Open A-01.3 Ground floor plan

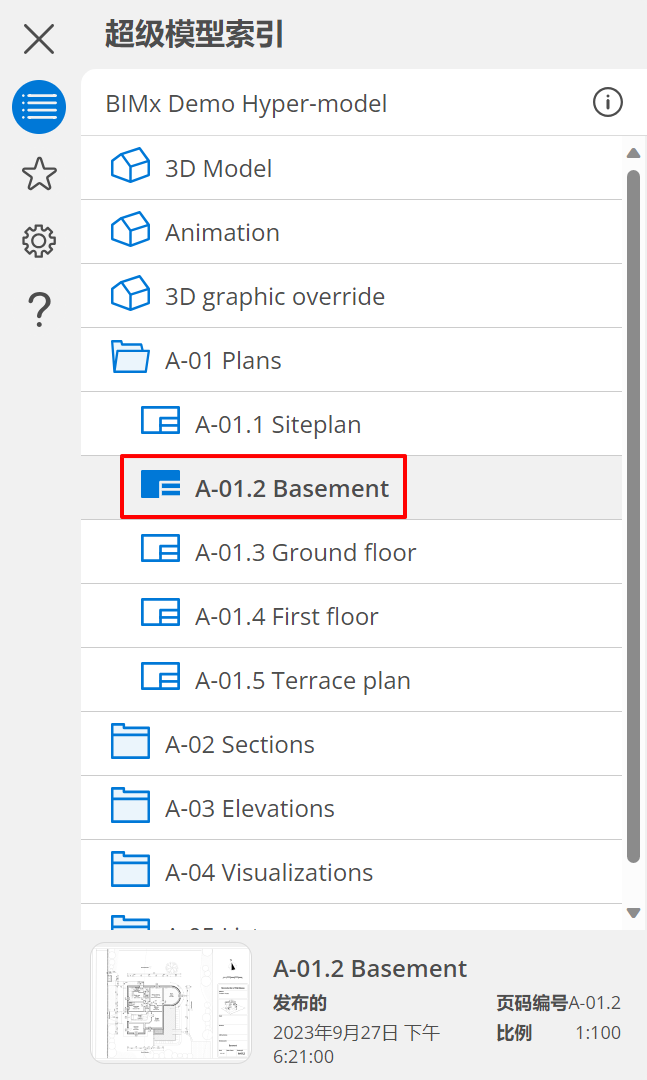point(305,553)
